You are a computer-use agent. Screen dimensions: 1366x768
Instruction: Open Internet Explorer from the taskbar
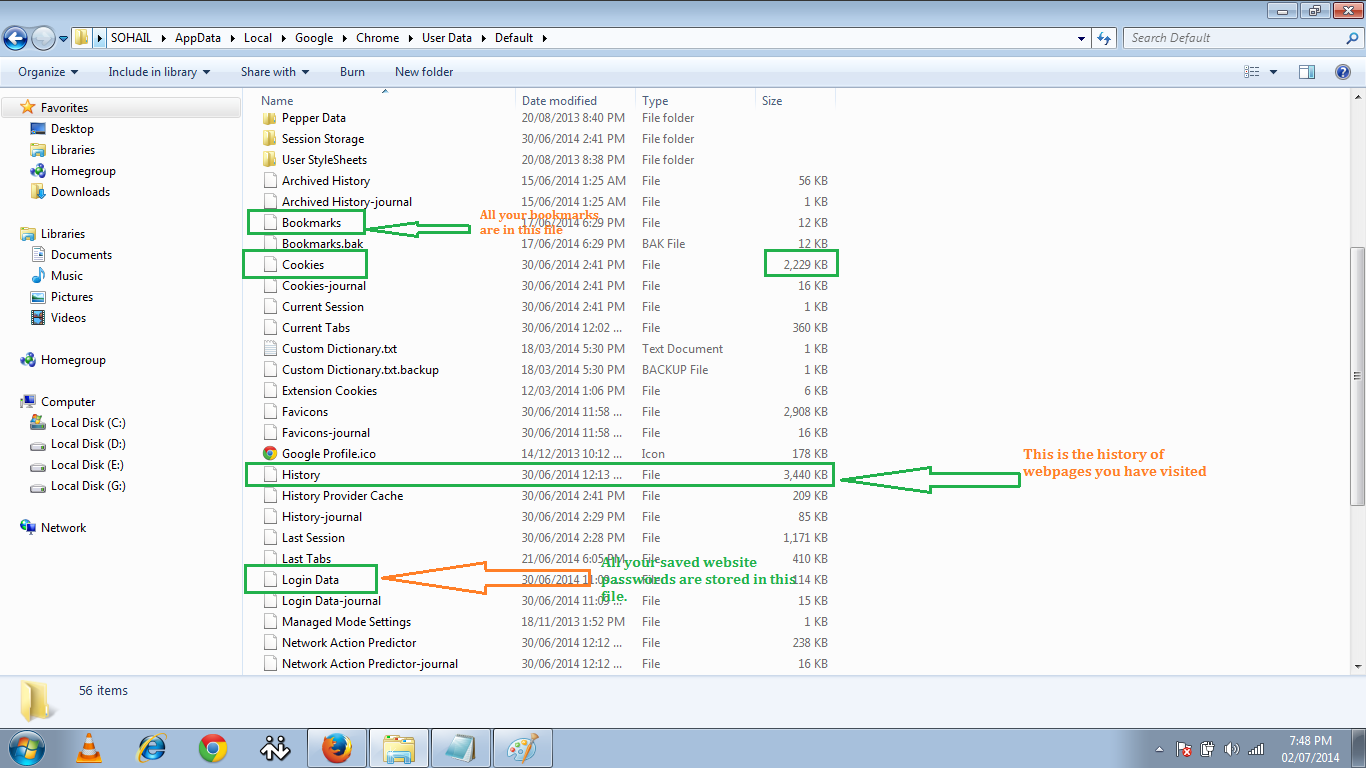(x=151, y=748)
